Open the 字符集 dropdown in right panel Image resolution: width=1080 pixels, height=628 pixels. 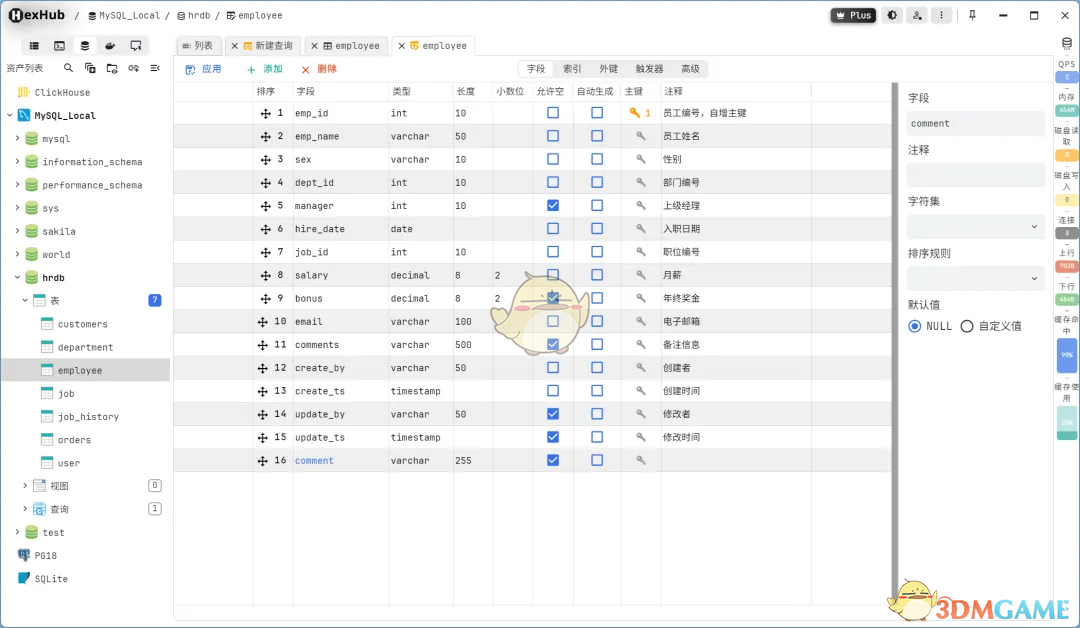point(975,226)
